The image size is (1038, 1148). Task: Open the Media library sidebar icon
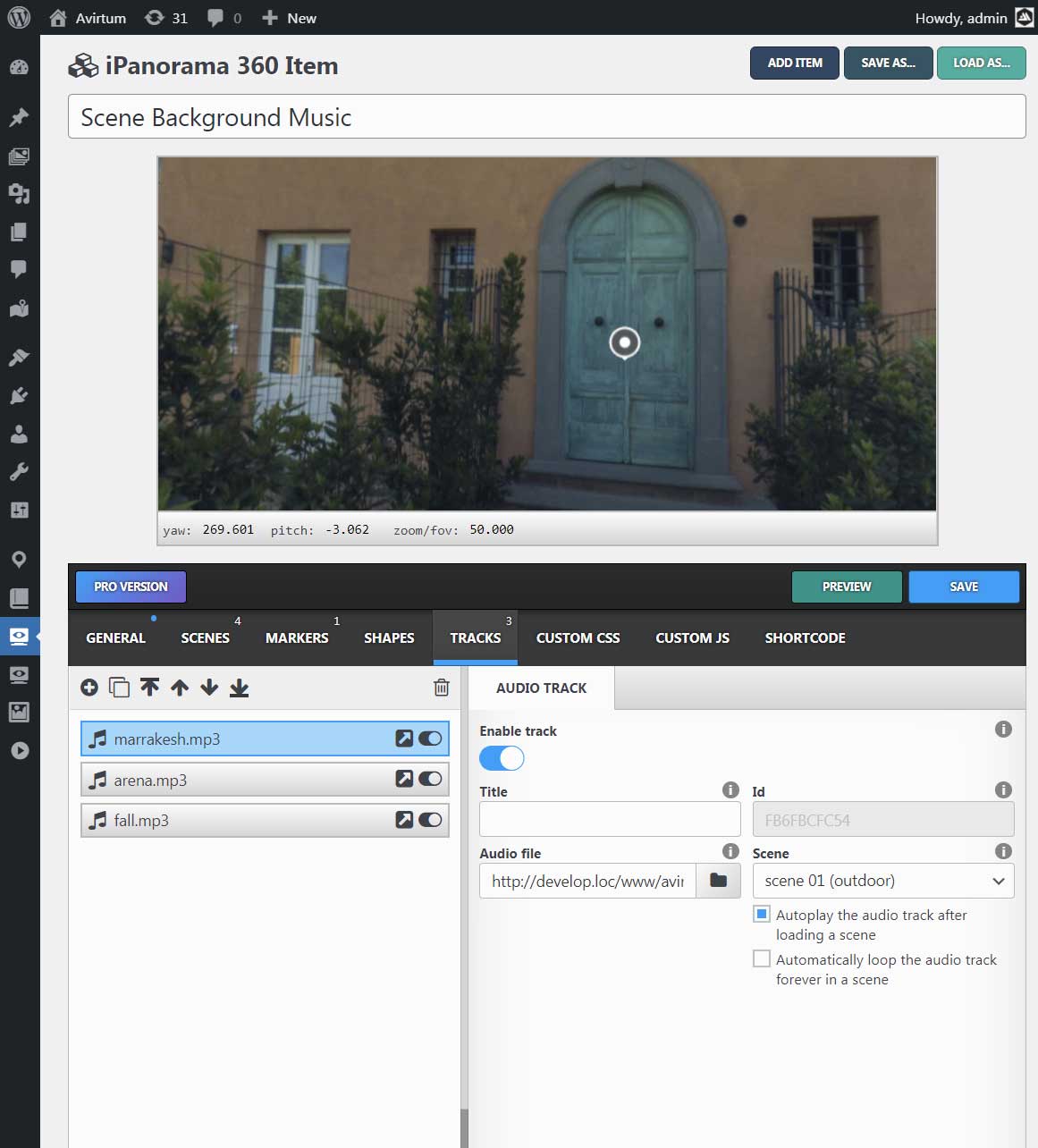[19, 156]
